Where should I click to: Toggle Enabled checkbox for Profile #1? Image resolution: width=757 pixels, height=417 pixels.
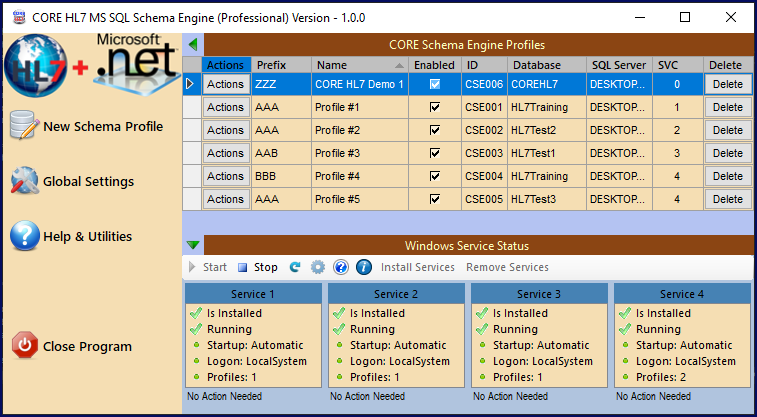coord(435,107)
